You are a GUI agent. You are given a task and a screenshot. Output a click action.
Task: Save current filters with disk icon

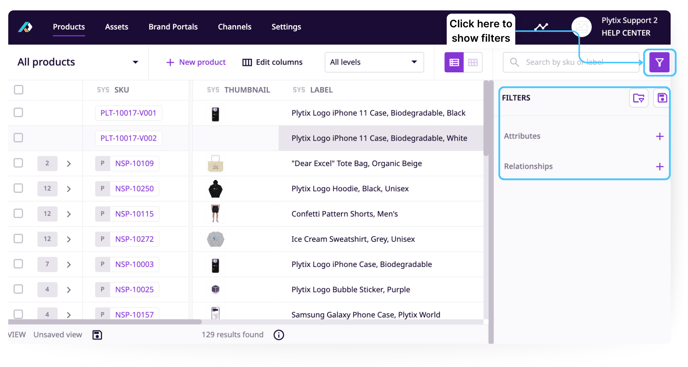(662, 98)
